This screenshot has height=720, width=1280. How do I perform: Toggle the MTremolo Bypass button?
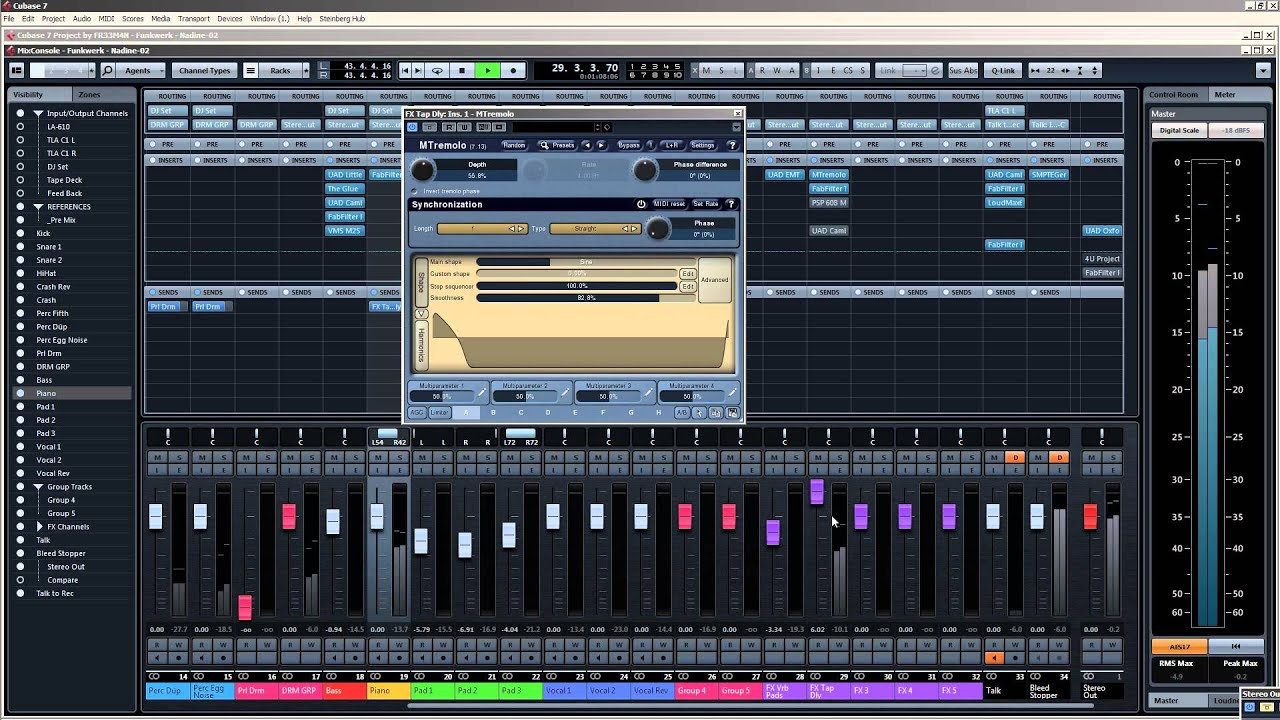coord(628,145)
